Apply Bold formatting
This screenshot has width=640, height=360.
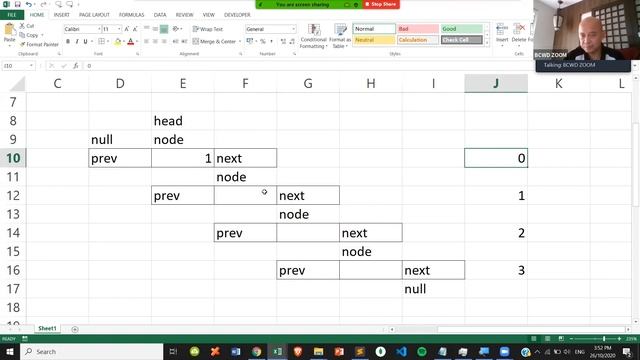pos(68,41)
